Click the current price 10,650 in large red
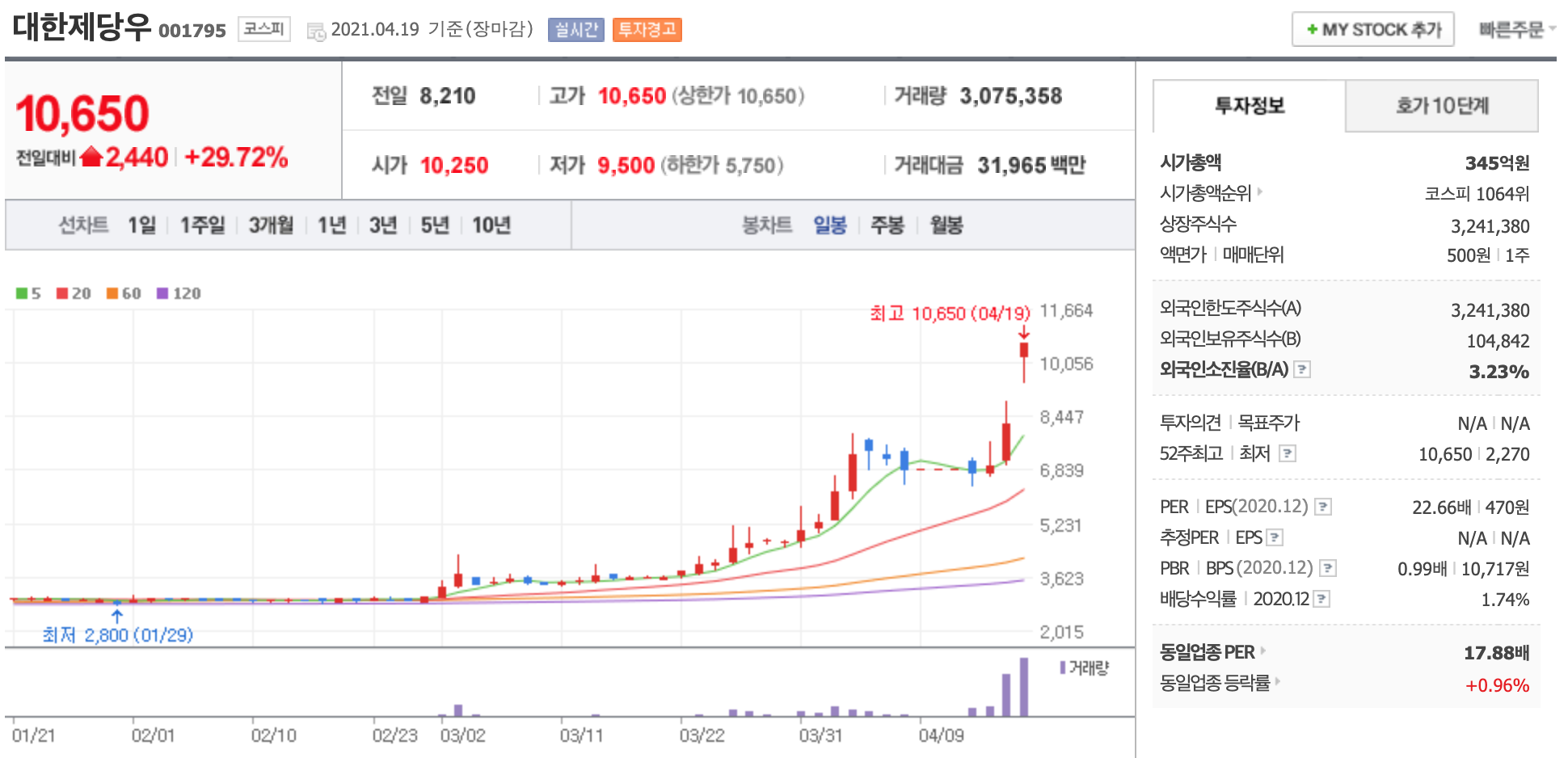Screen dimensions: 1568x758 (x=82, y=113)
